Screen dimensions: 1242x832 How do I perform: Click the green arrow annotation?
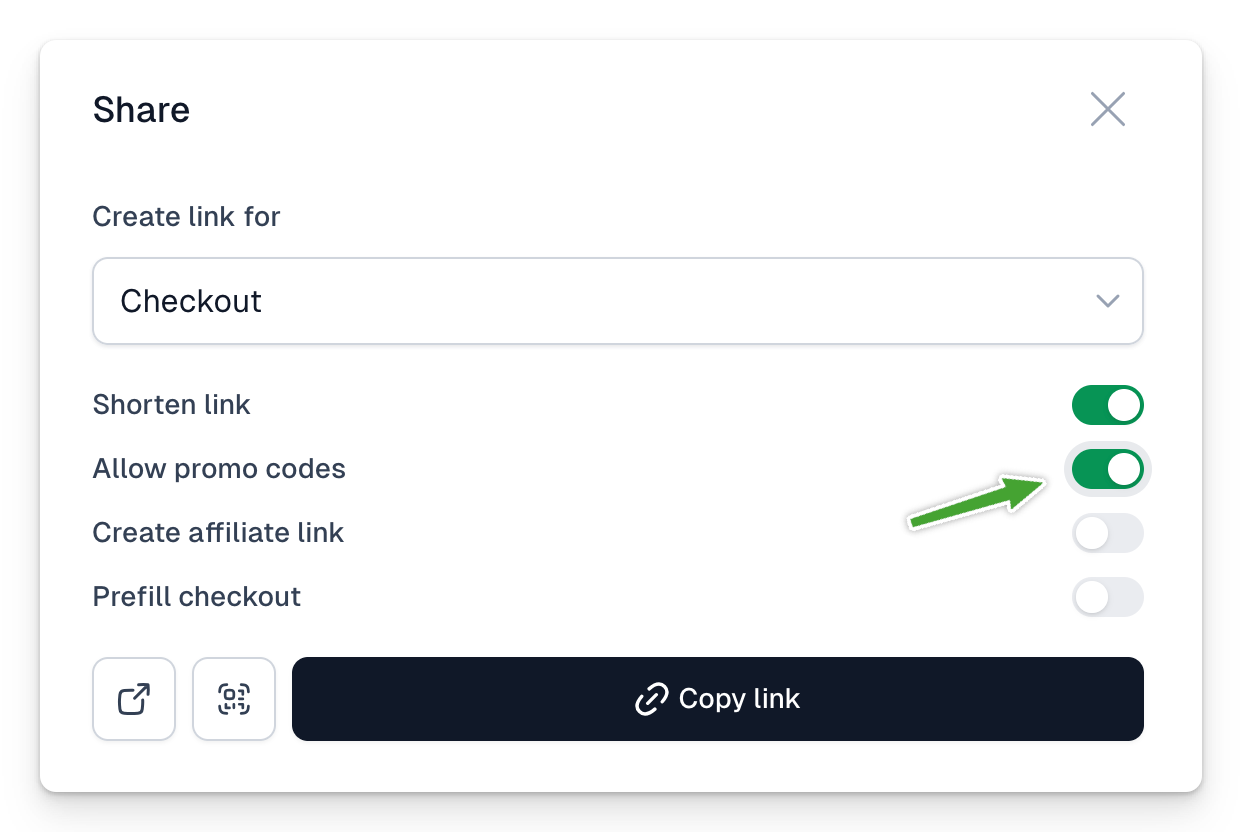977,501
